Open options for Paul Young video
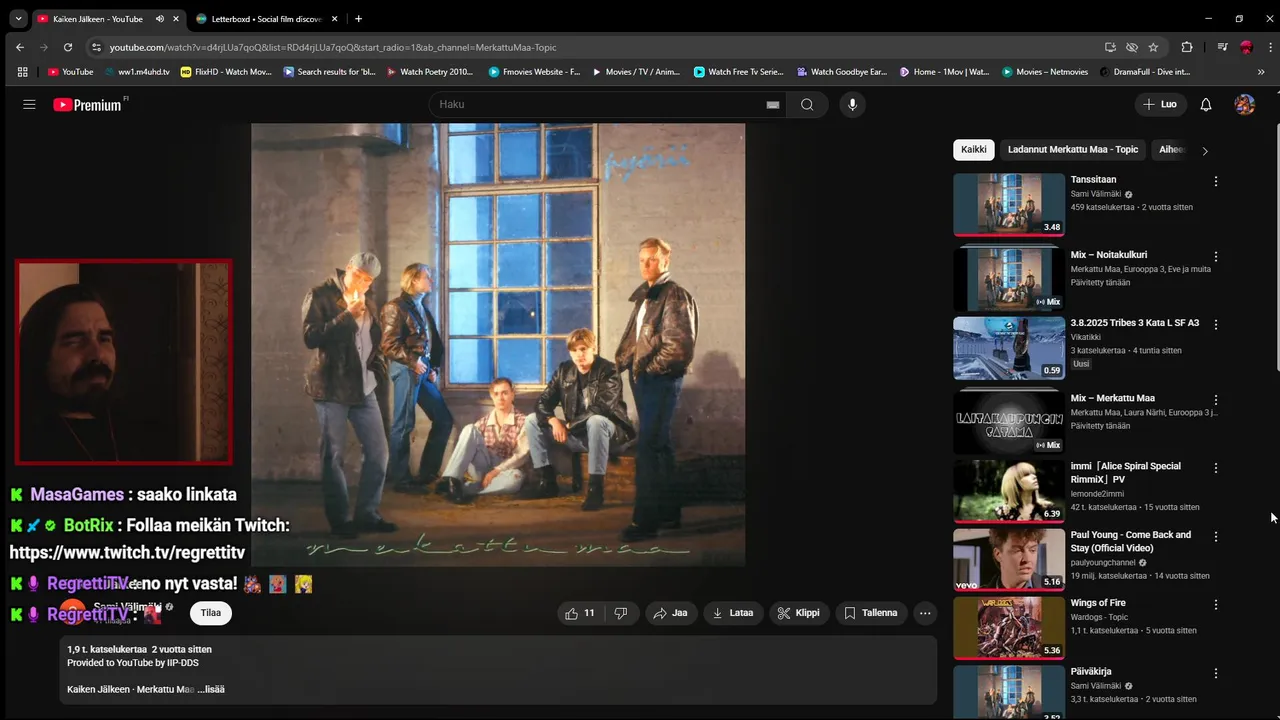Image resolution: width=1280 pixels, height=720 pixels. point(1216,537)
